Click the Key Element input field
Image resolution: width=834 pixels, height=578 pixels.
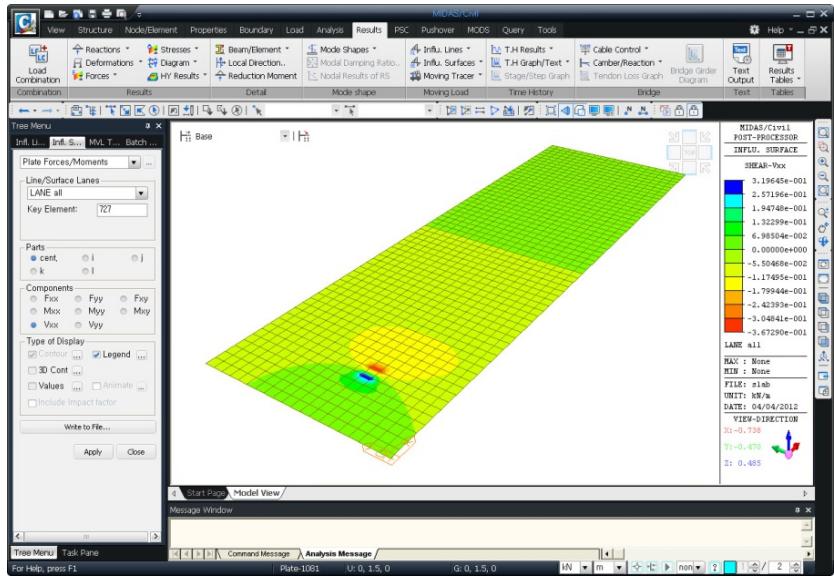pyautogui.click(x=122, y=210)
